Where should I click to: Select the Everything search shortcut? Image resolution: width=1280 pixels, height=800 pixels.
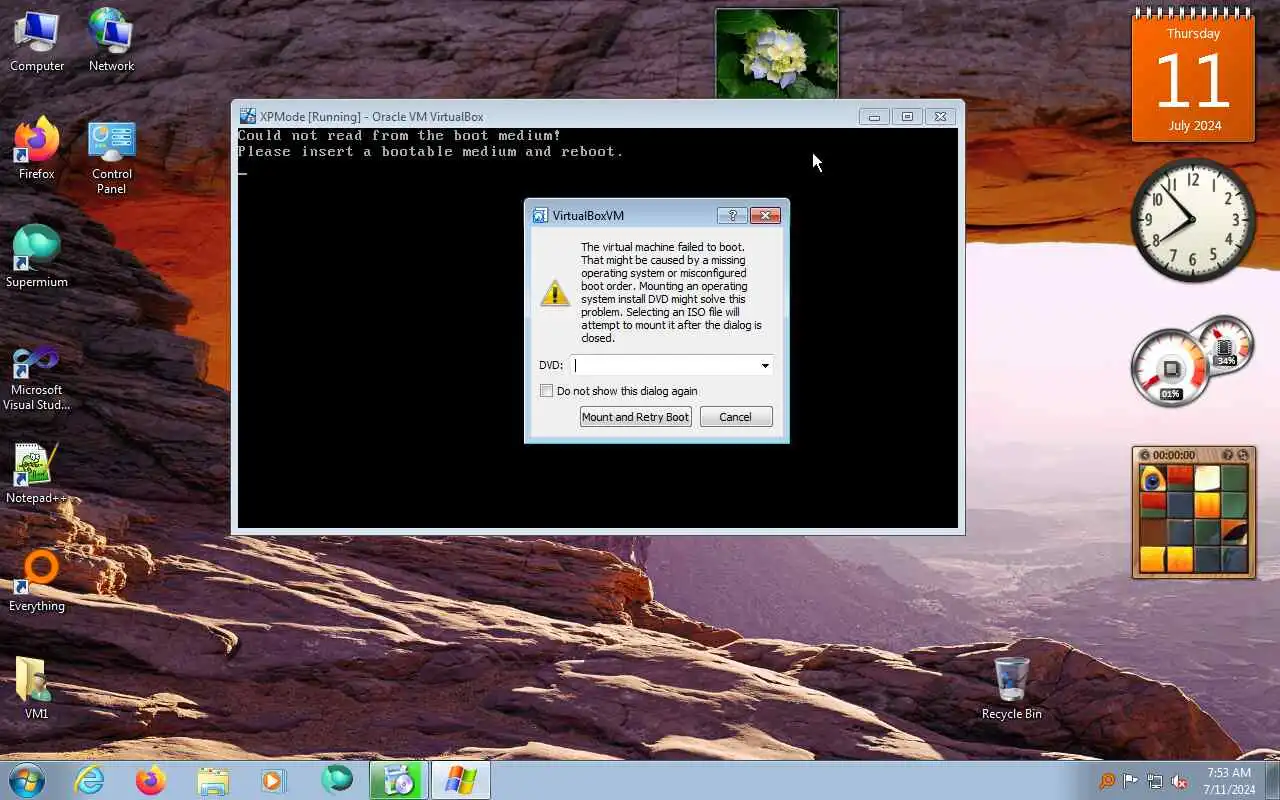(37, 580)
